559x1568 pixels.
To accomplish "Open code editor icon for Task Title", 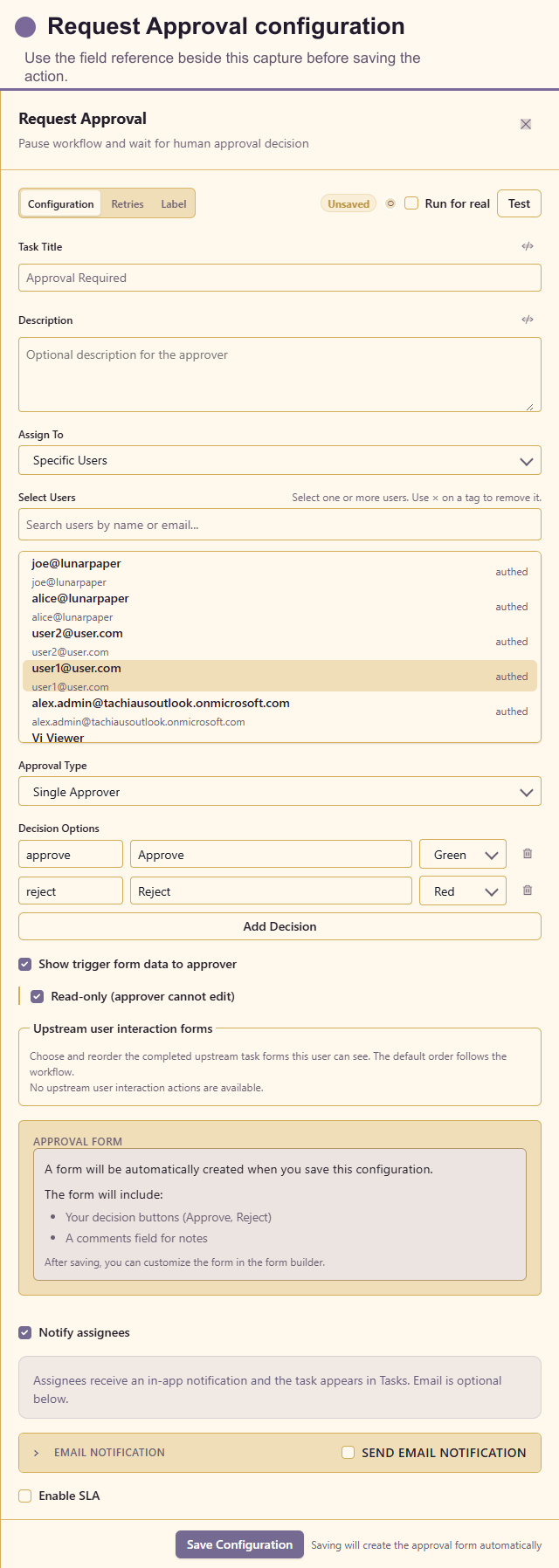I will [528, 246].
